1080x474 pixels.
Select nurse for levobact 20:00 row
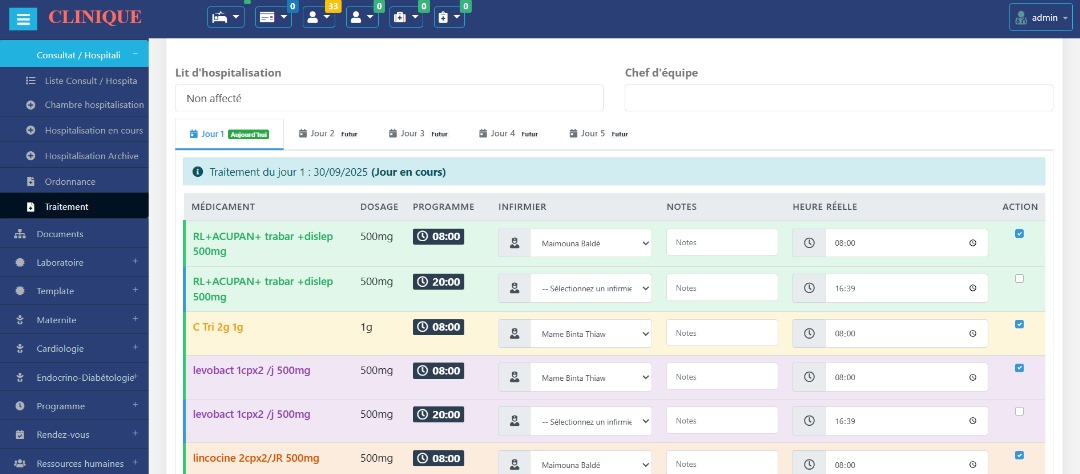(590, 420)
